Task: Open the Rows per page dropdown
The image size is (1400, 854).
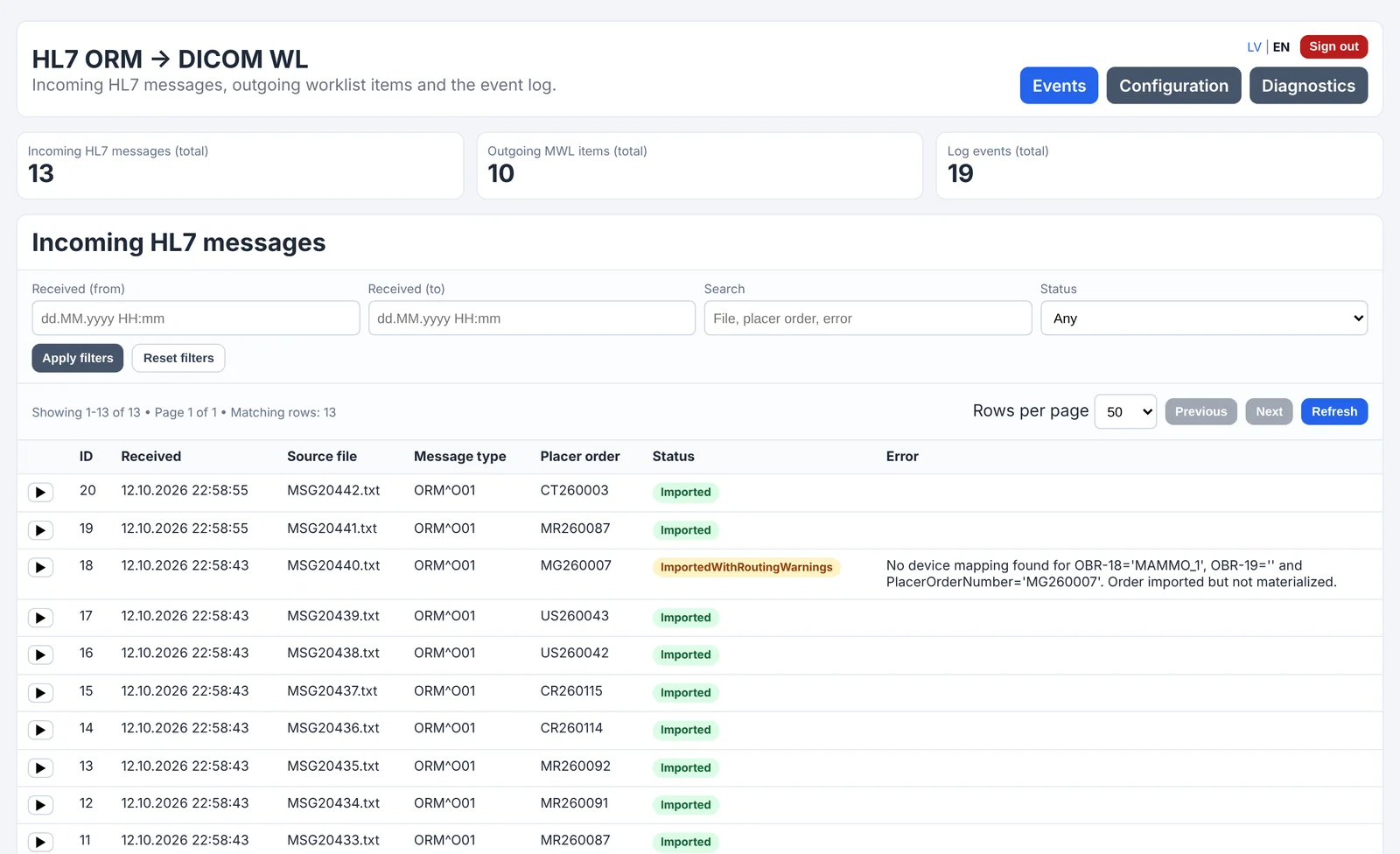Action: pyautogui.click(x=1125, y=412)
